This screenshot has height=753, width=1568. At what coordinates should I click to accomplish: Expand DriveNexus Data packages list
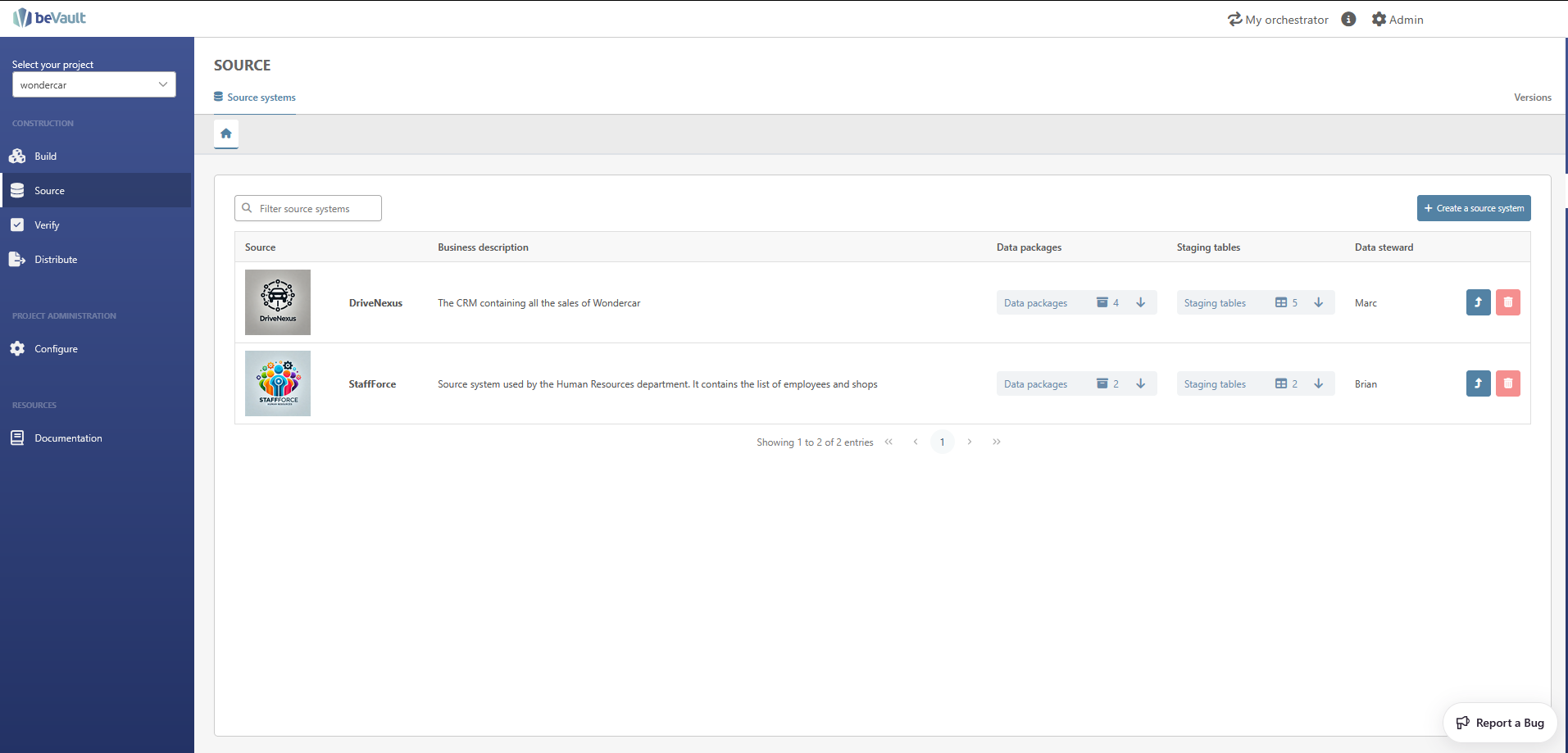(1140, 302)
